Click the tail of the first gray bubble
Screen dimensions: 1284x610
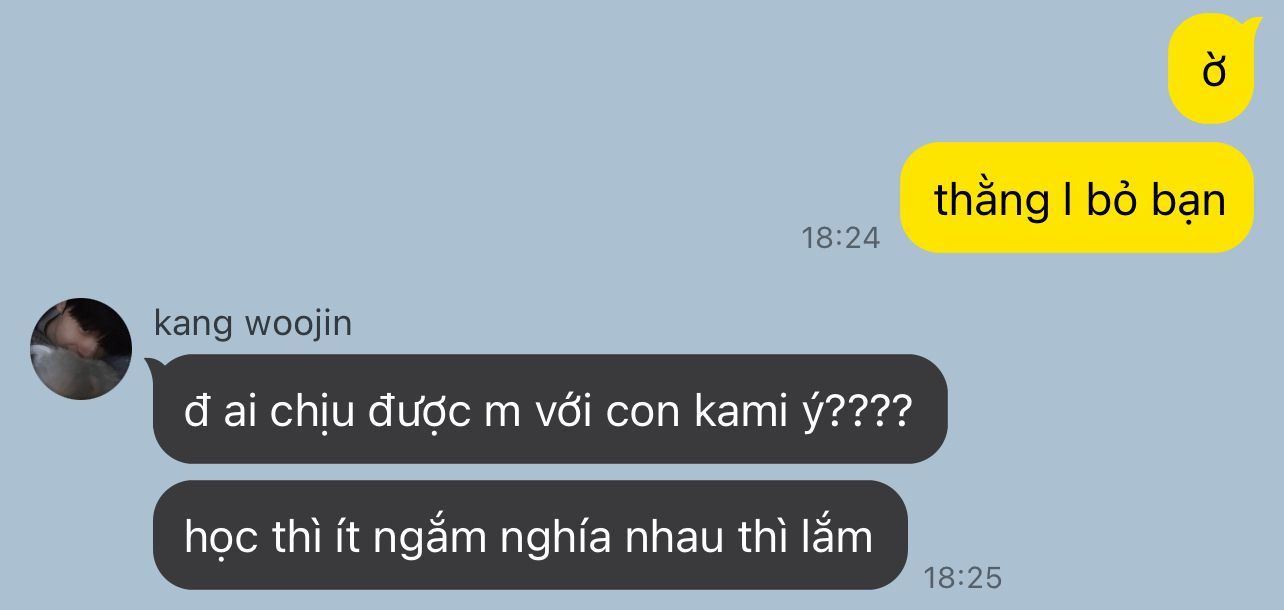[x=151, y=366]
